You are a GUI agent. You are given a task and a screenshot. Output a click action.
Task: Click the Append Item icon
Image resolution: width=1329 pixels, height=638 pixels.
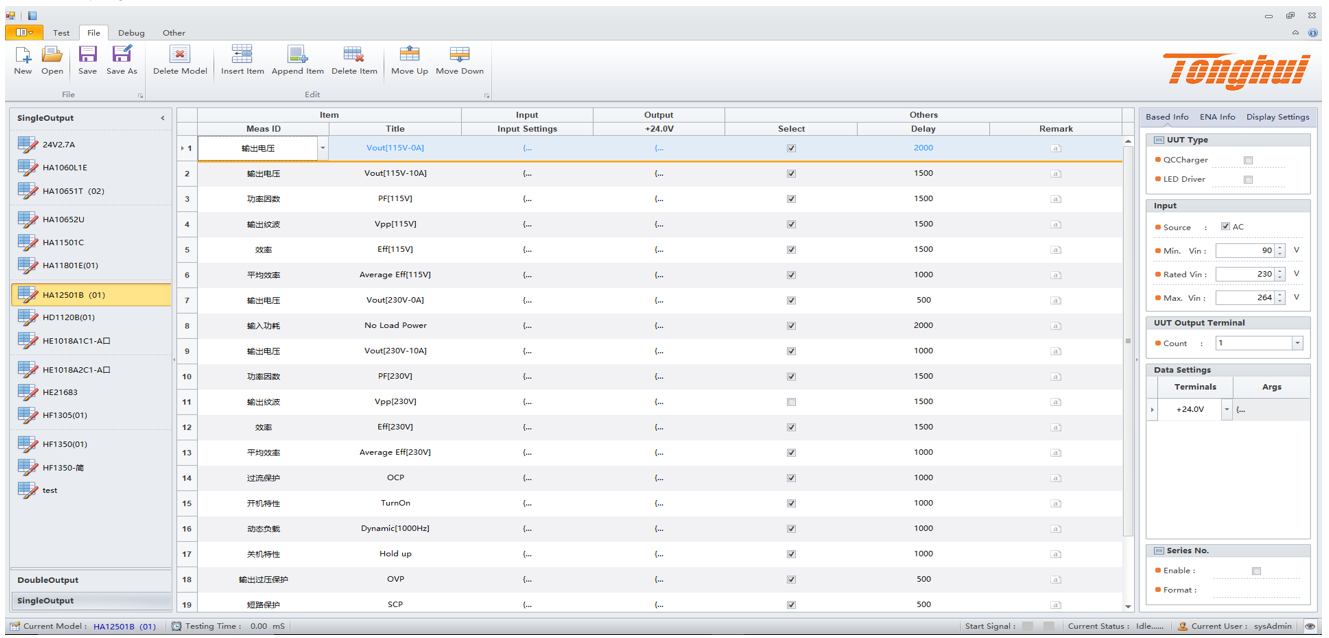click(297, 55)
